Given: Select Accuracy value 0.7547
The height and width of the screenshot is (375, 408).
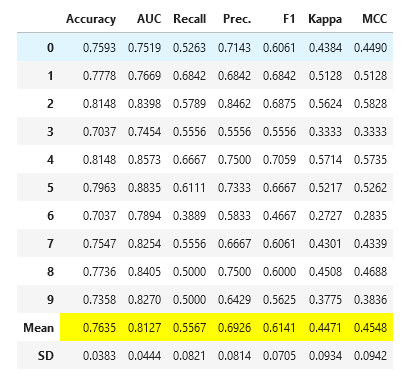Looking at the screenshot, I should tap(99, 244).
